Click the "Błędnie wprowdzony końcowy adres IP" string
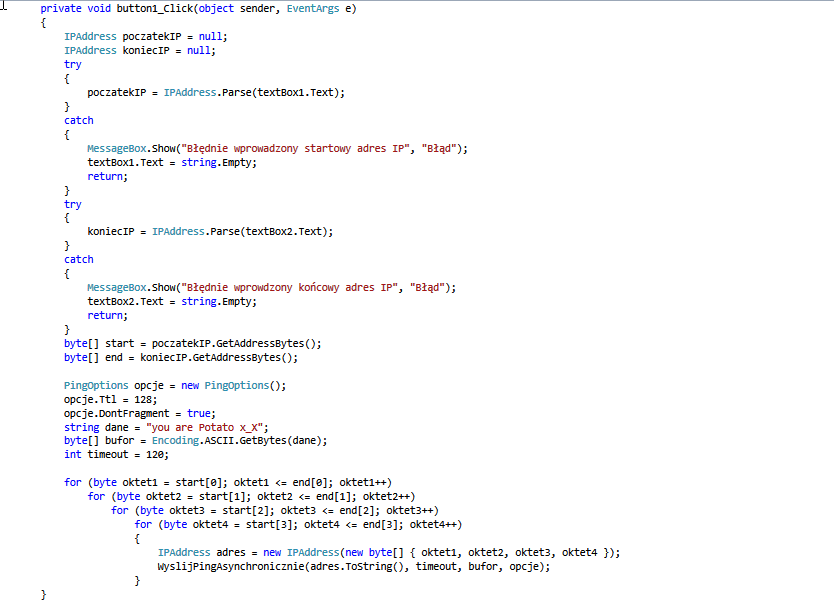 [x=289, y=288]
